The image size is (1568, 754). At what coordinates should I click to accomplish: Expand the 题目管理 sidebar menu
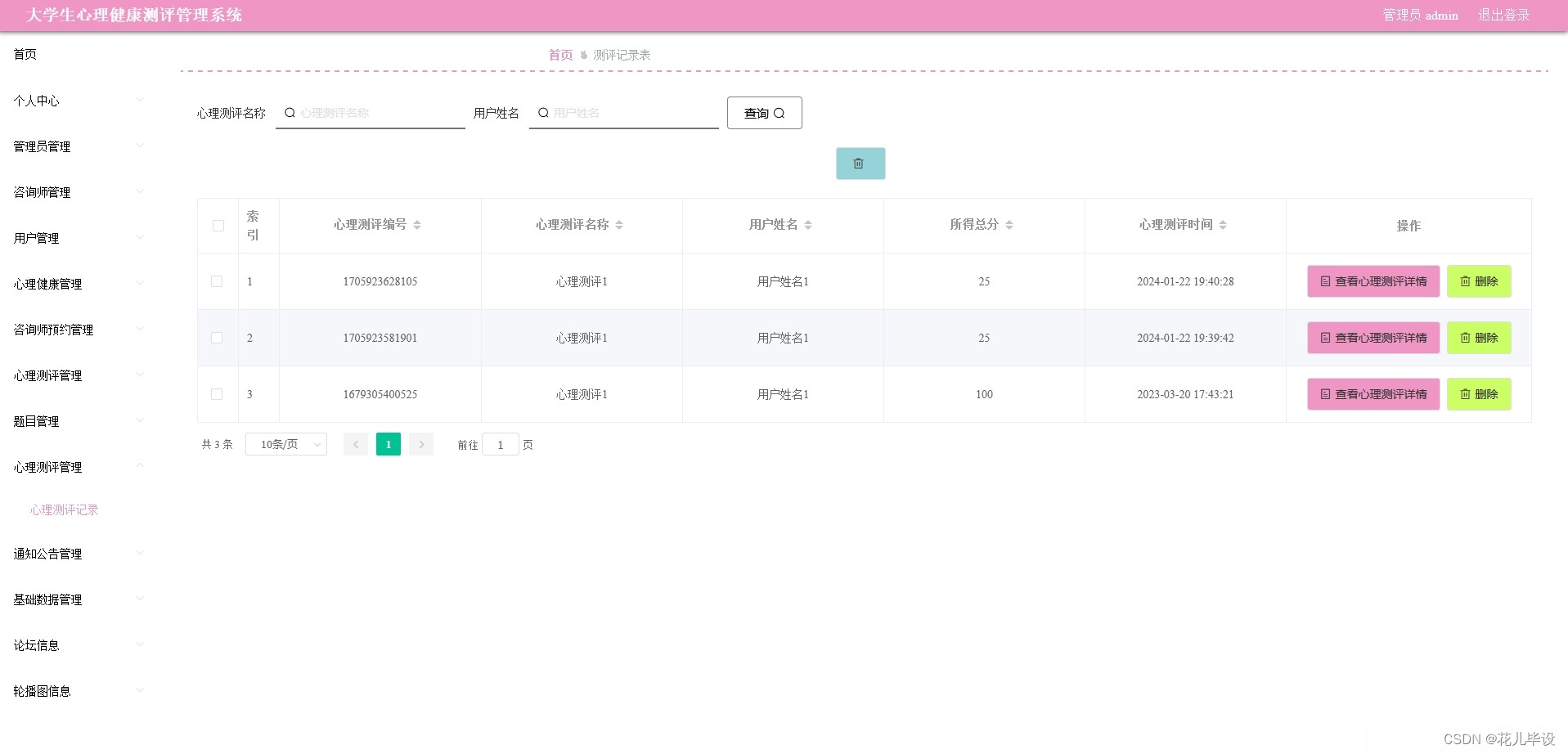pyautogui.click(x=78, y=421)
